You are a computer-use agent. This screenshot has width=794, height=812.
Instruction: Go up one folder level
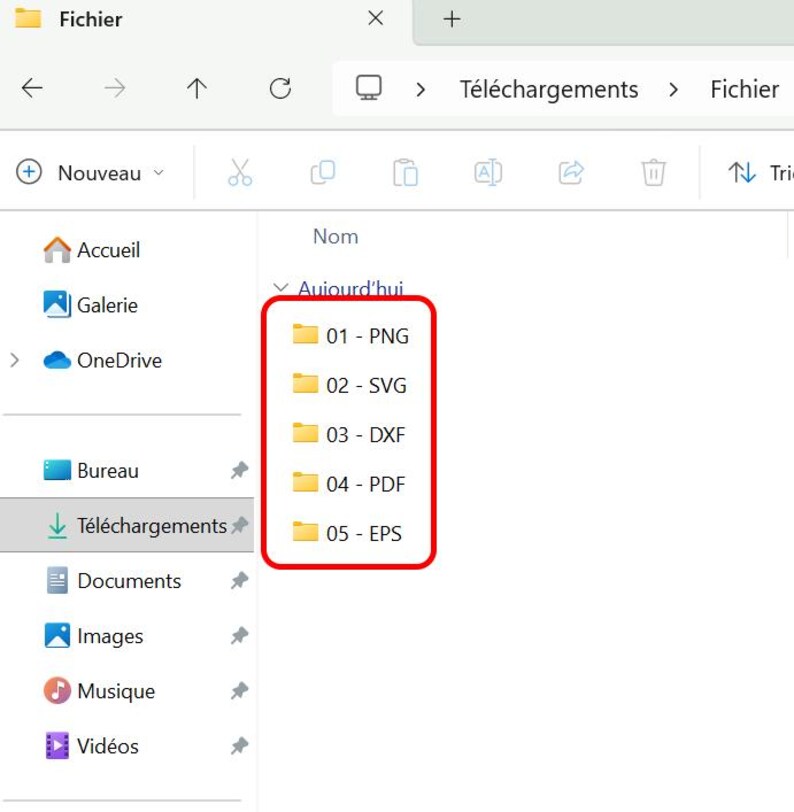click(x=197, y=88)
